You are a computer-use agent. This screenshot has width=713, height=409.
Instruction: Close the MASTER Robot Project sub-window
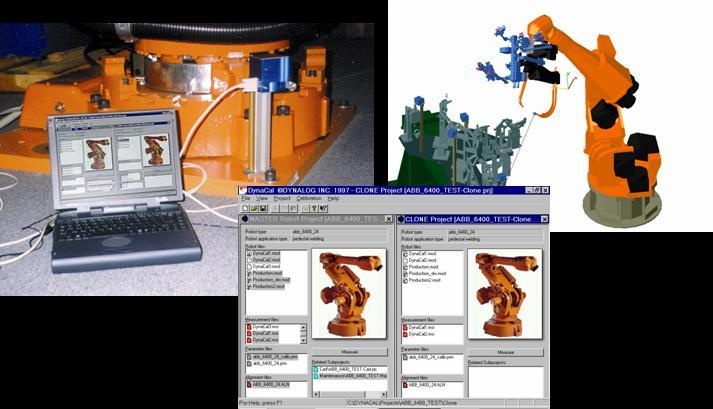tap(388, 218)
